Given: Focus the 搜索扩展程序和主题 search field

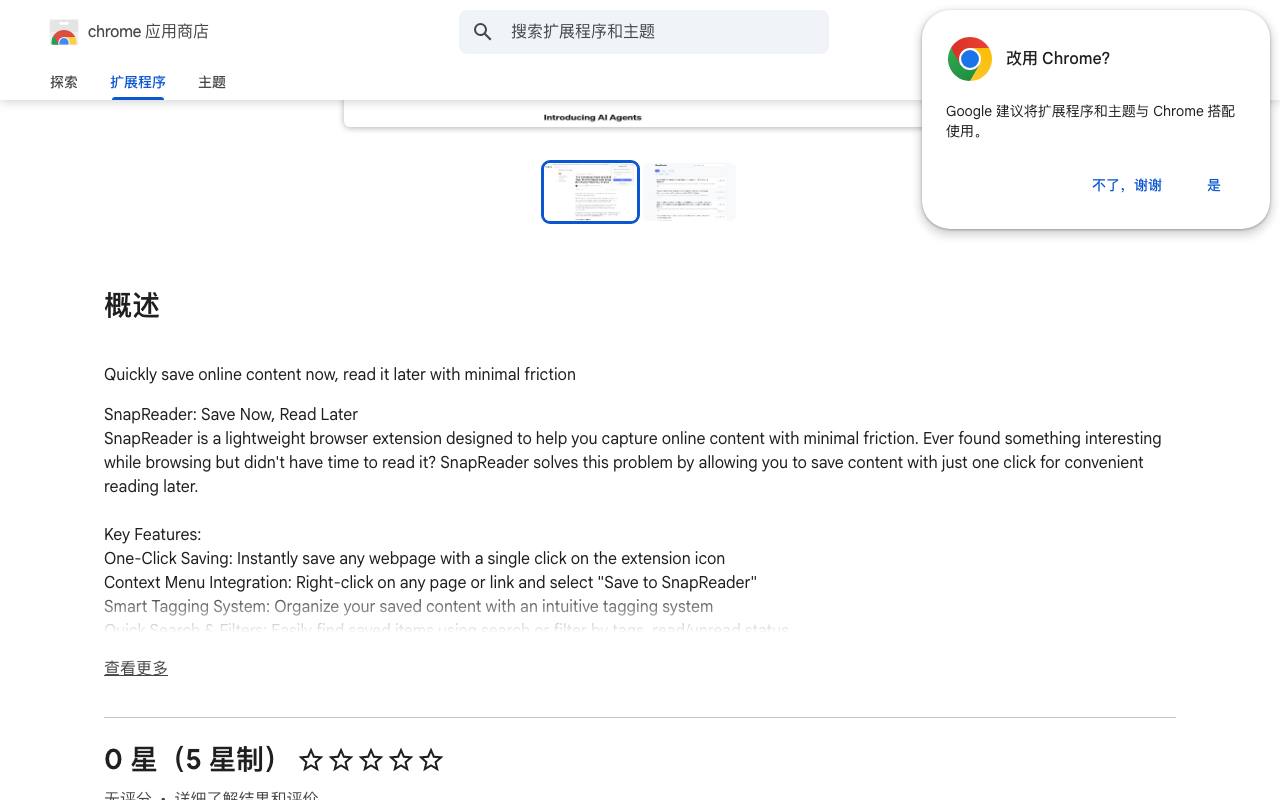Looking at the screenshot, I should [644, 32].
